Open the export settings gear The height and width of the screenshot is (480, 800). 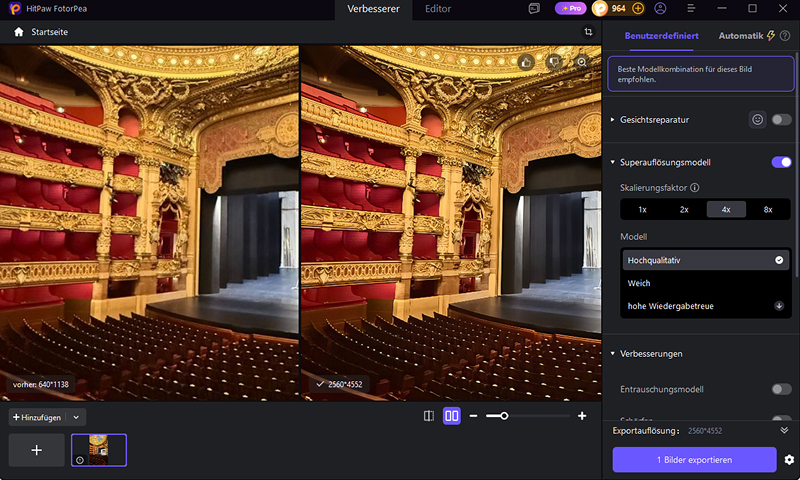(x=789, y=460)
